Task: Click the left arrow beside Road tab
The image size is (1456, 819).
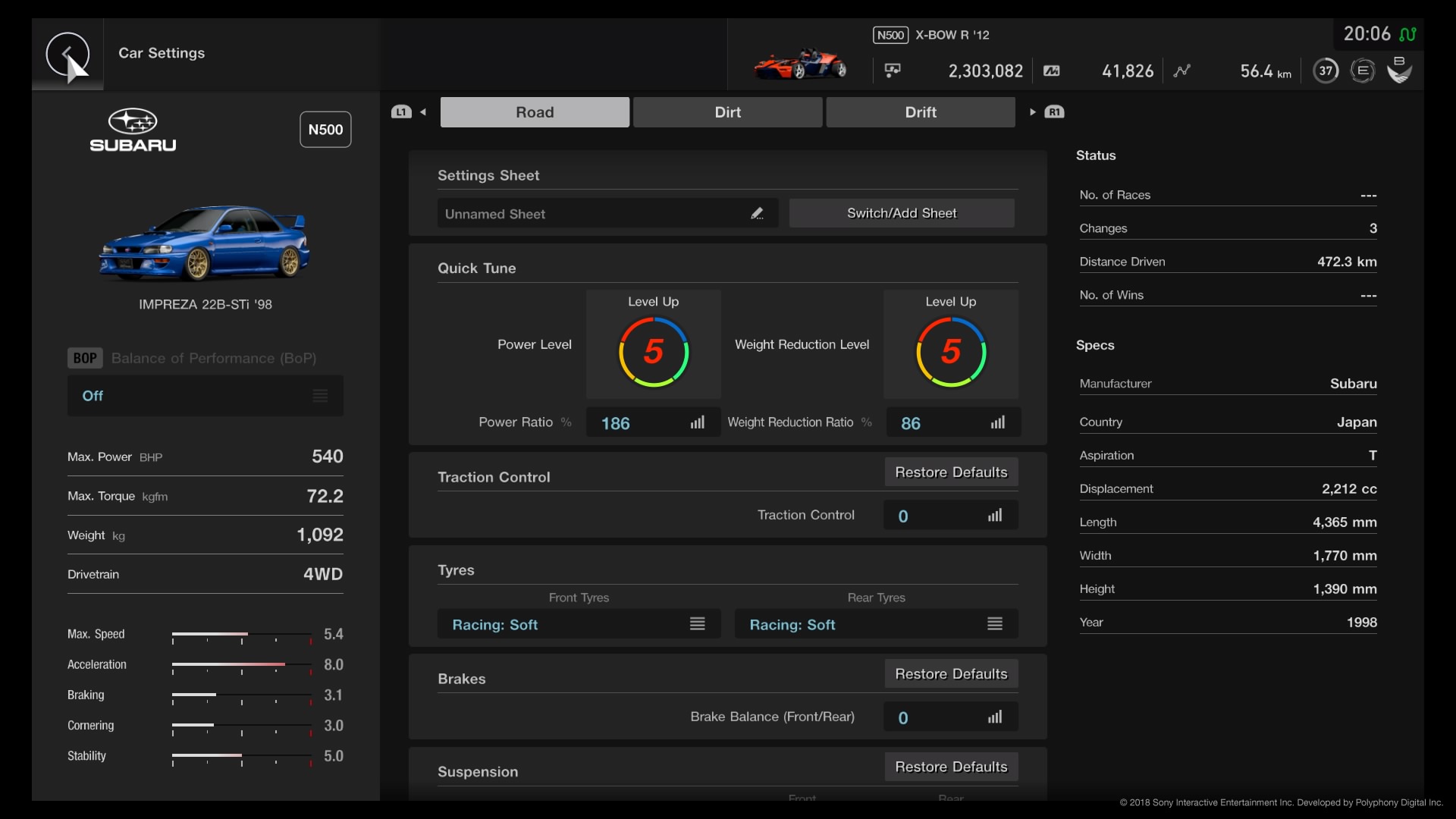Action: pos(423,112)
